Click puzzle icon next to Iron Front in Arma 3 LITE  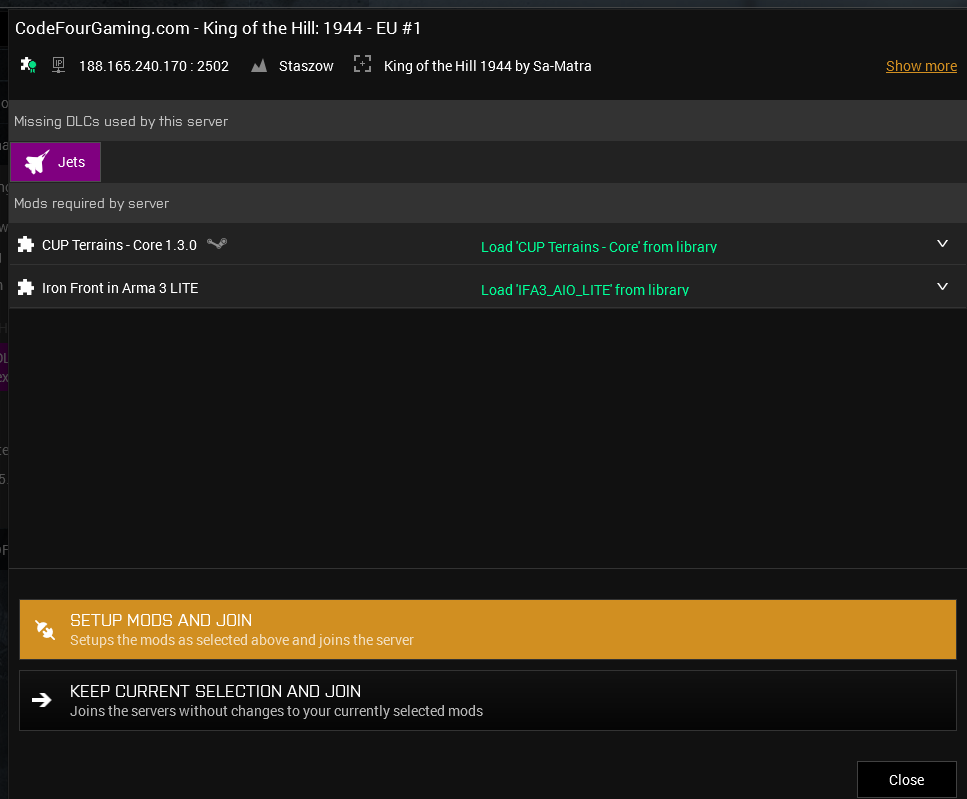(26, 287)
